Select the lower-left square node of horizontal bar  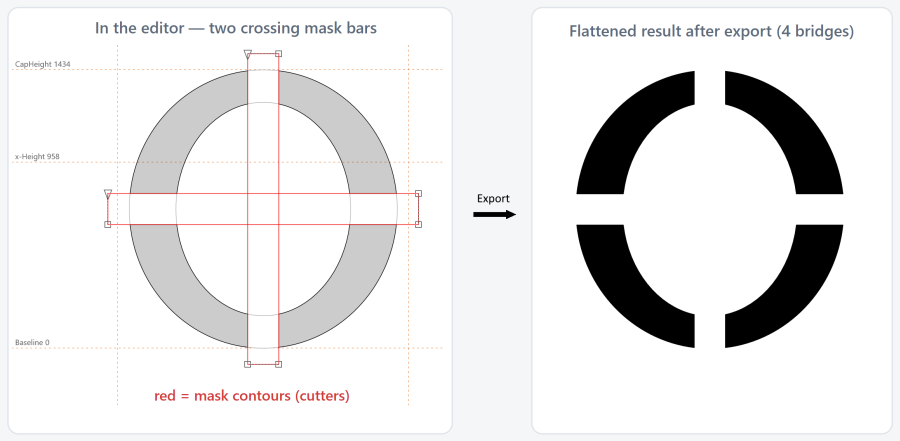[x=107, y=224]
